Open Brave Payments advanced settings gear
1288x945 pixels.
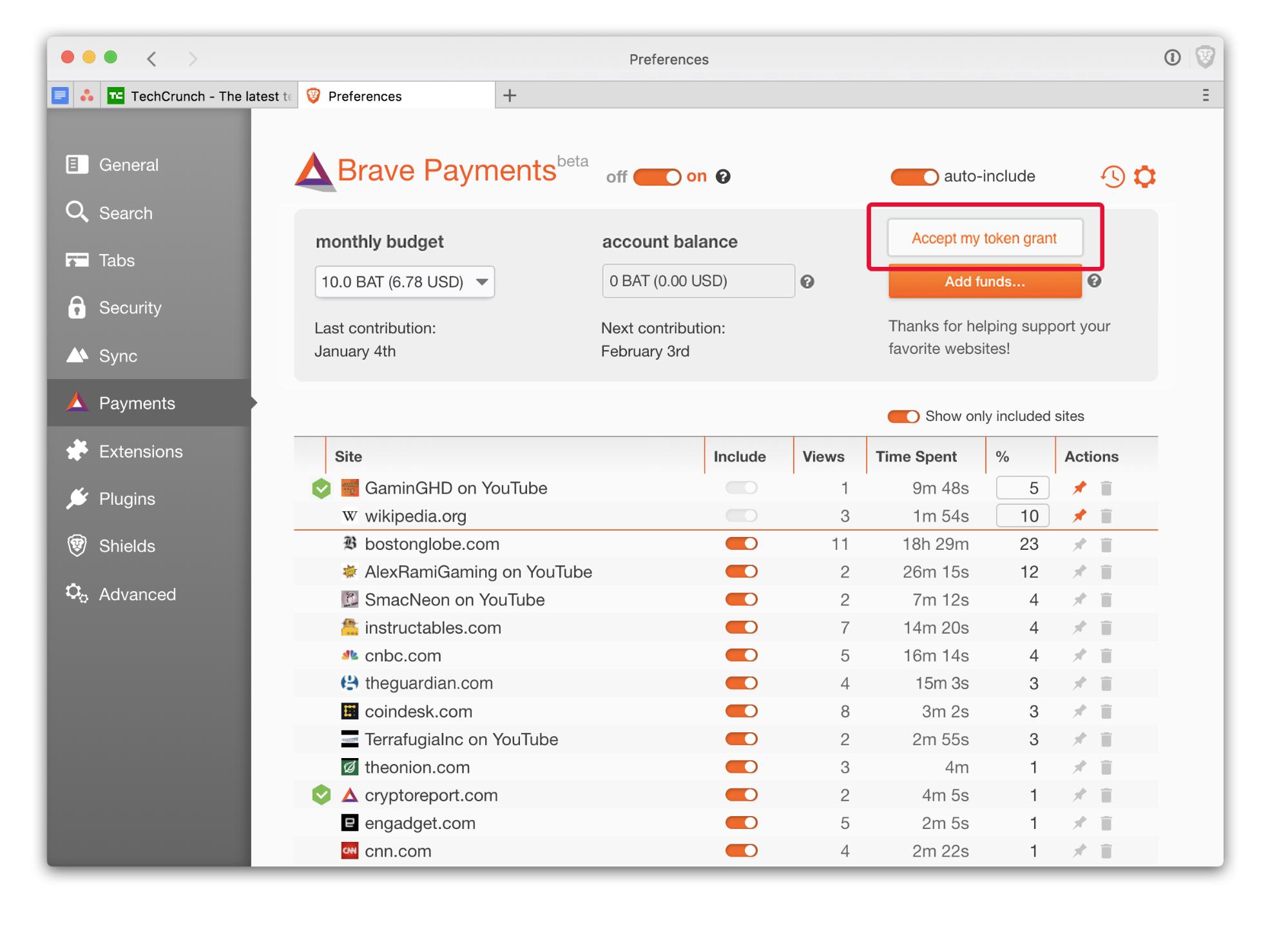[1145, 176]
